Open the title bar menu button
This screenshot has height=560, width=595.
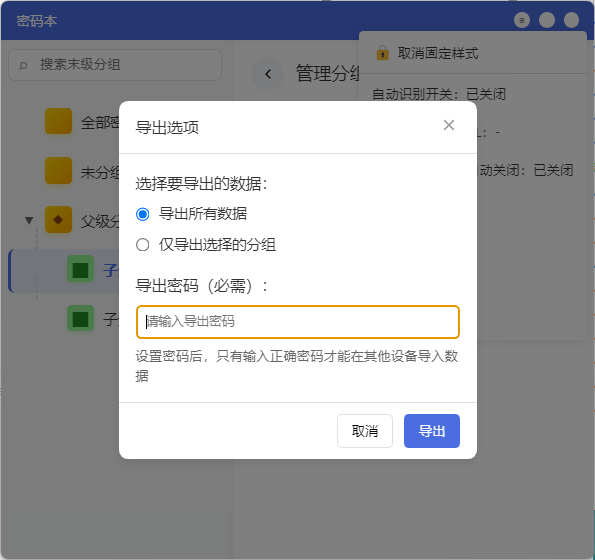click(522, 20)
